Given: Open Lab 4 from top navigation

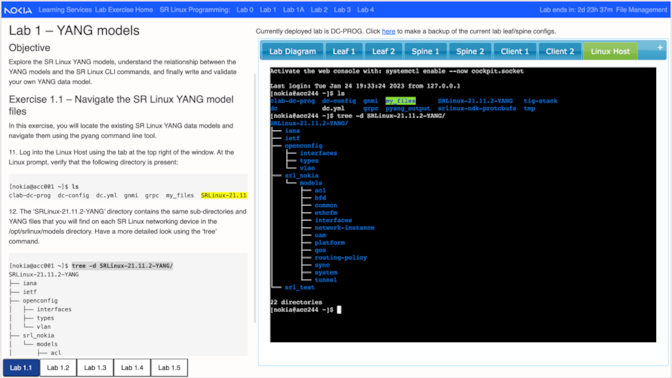Looking at the screenshot, I should tap(366, 10).
